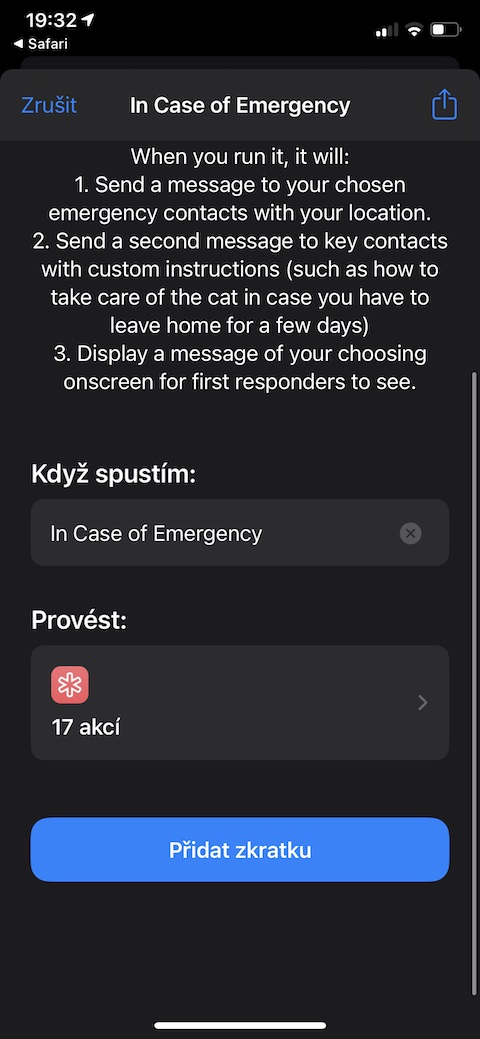Expand the 17 akcí actions chevron
The width and height of the screenshot is (480, 1039).
[423, 702]
